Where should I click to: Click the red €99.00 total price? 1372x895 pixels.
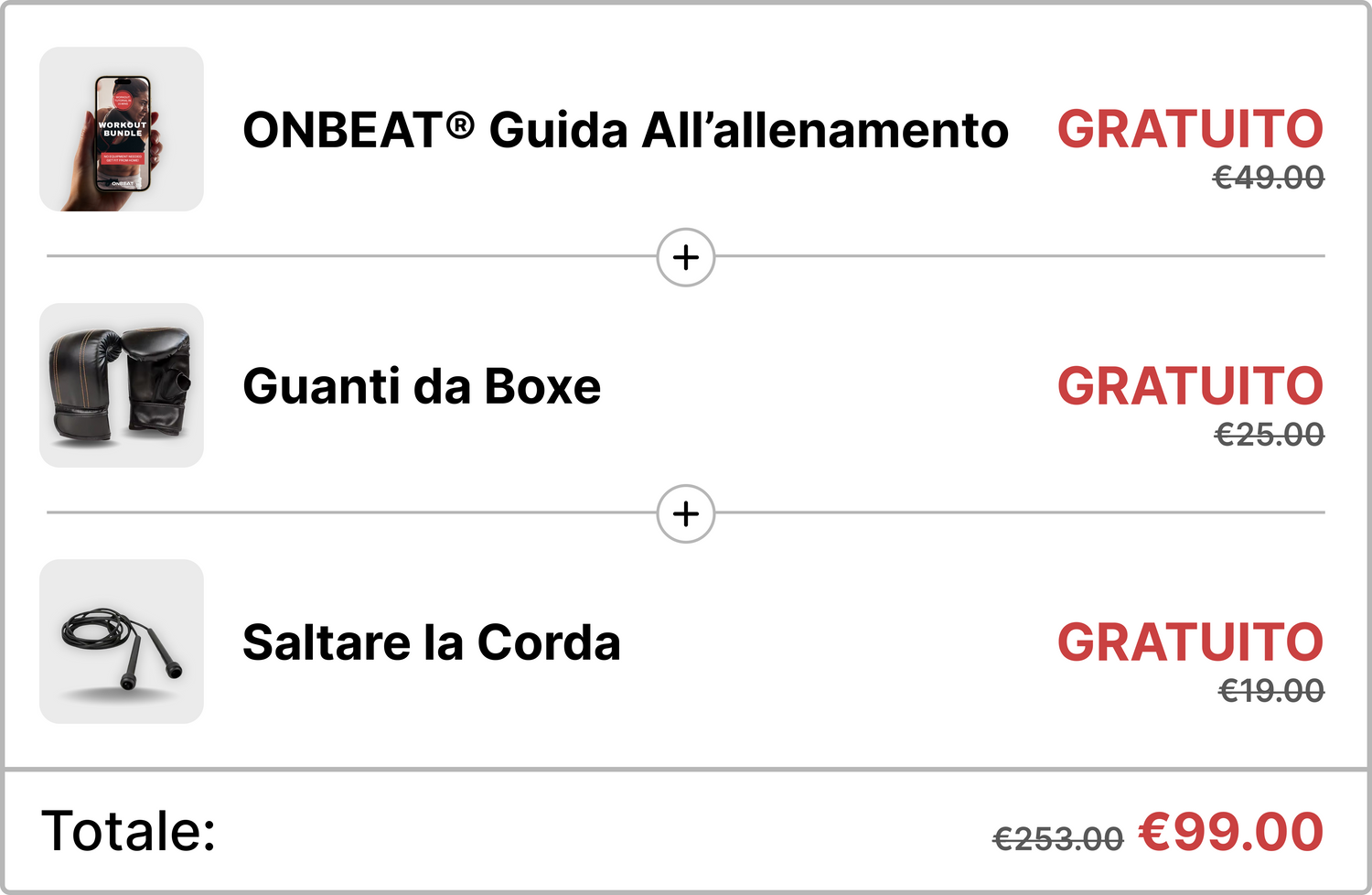(x=1230, y=832)
